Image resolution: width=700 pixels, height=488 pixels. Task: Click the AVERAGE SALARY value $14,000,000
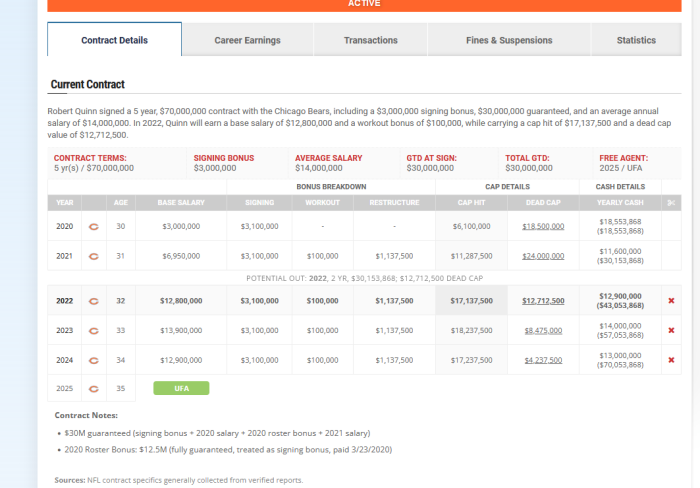tap(319, 168)
